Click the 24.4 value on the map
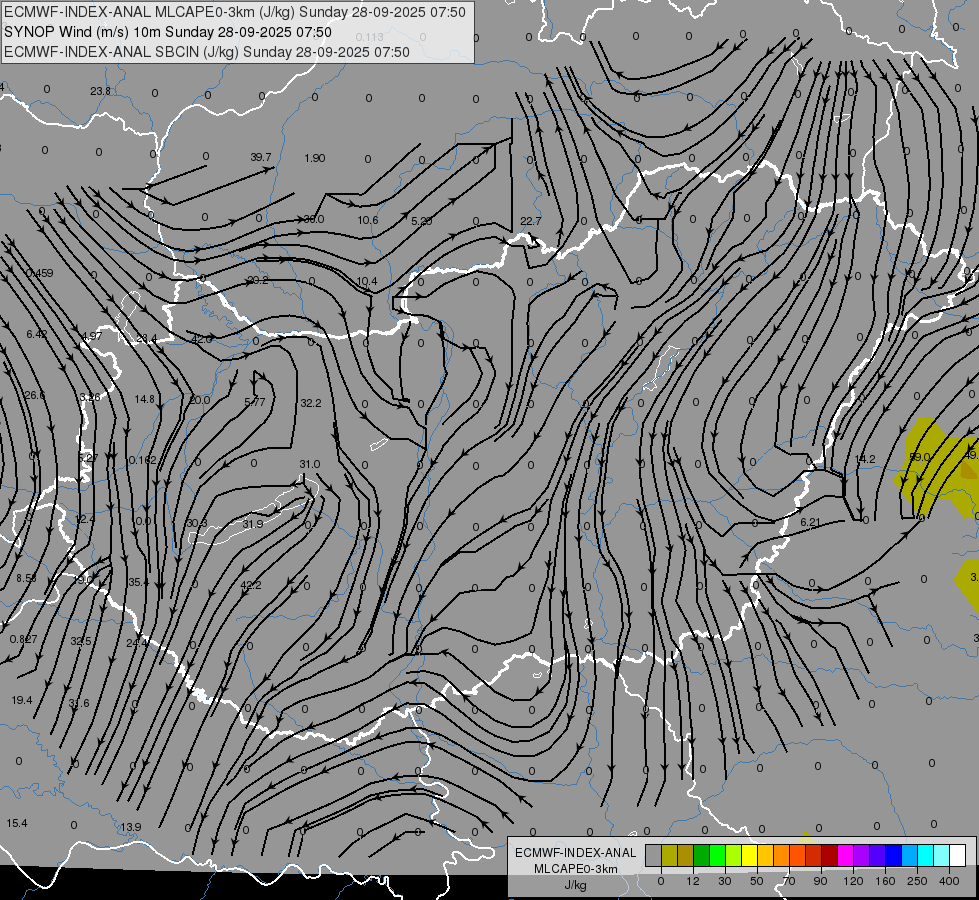This screenshot has height=900, width=979. (x=137, y=643)
